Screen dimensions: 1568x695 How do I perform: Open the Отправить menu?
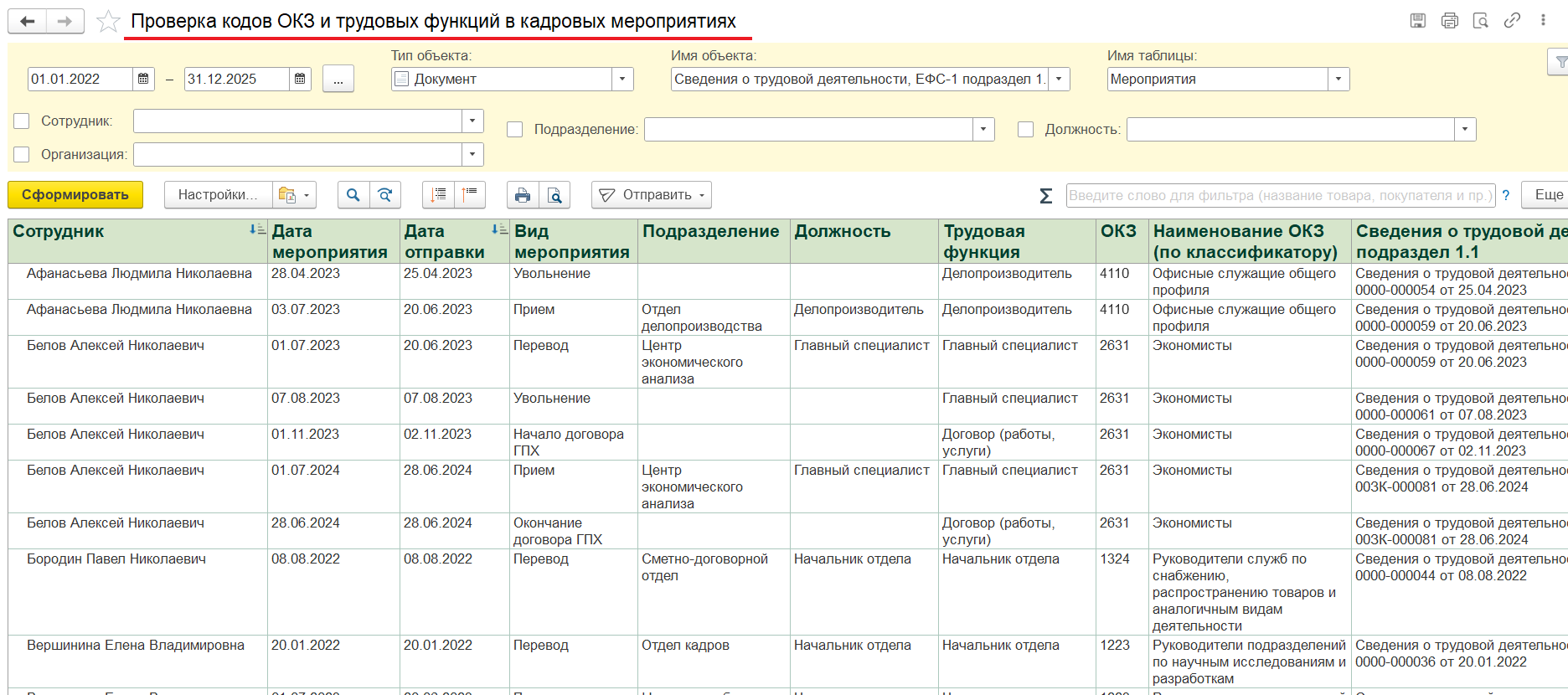[651, 195]
